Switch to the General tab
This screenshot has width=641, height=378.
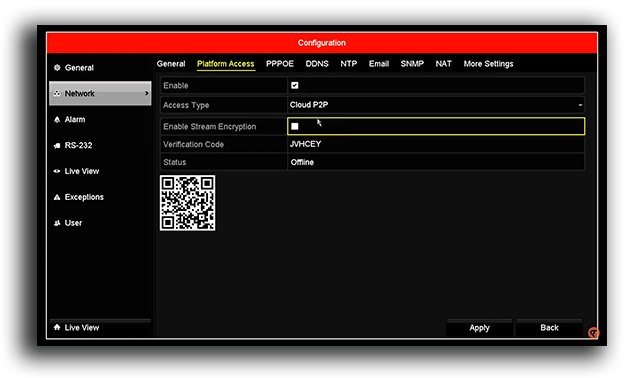(171, 64)
